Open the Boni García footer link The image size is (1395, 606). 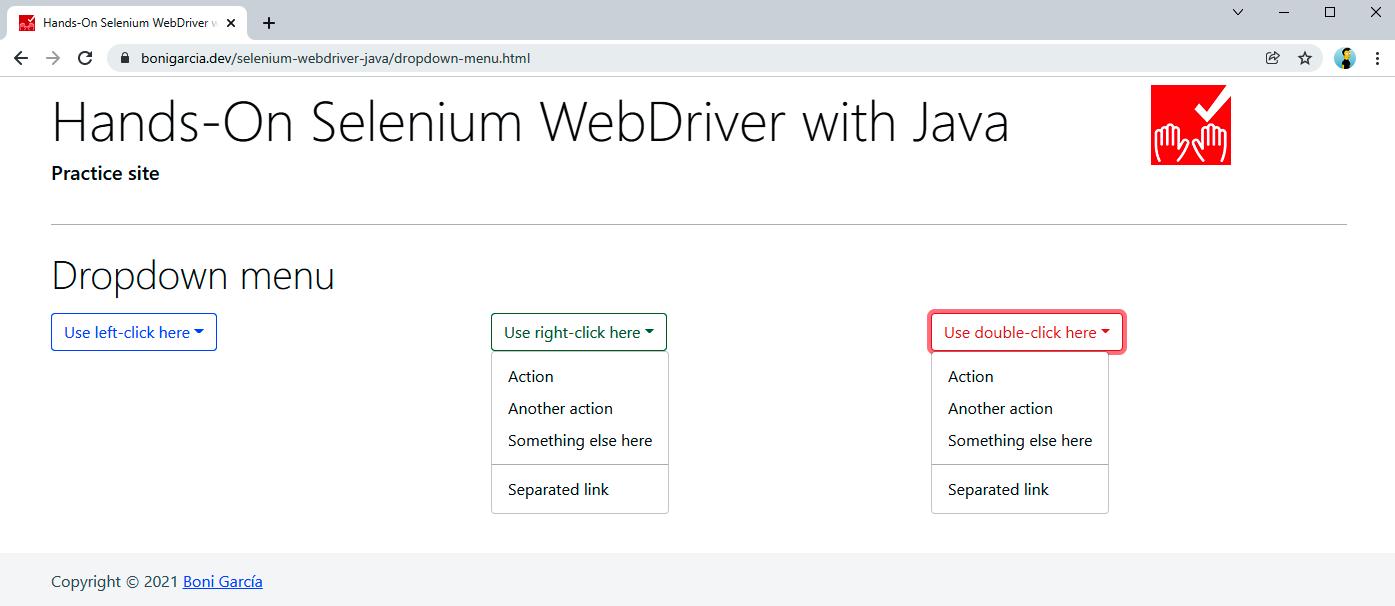pos(223,582)
